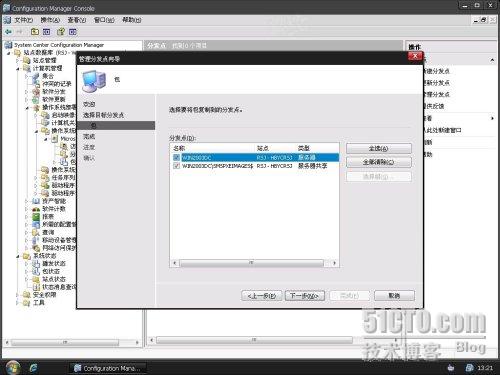Collapse the 计算机管理 tree node
Screen dimensions: 500x375
point(18,68)
